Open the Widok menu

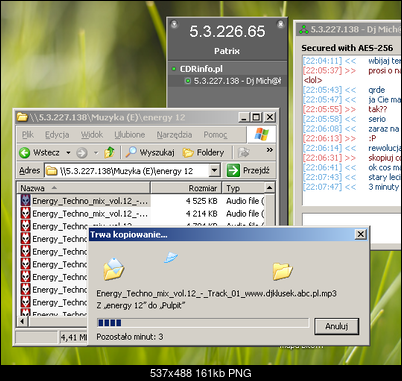92,135
